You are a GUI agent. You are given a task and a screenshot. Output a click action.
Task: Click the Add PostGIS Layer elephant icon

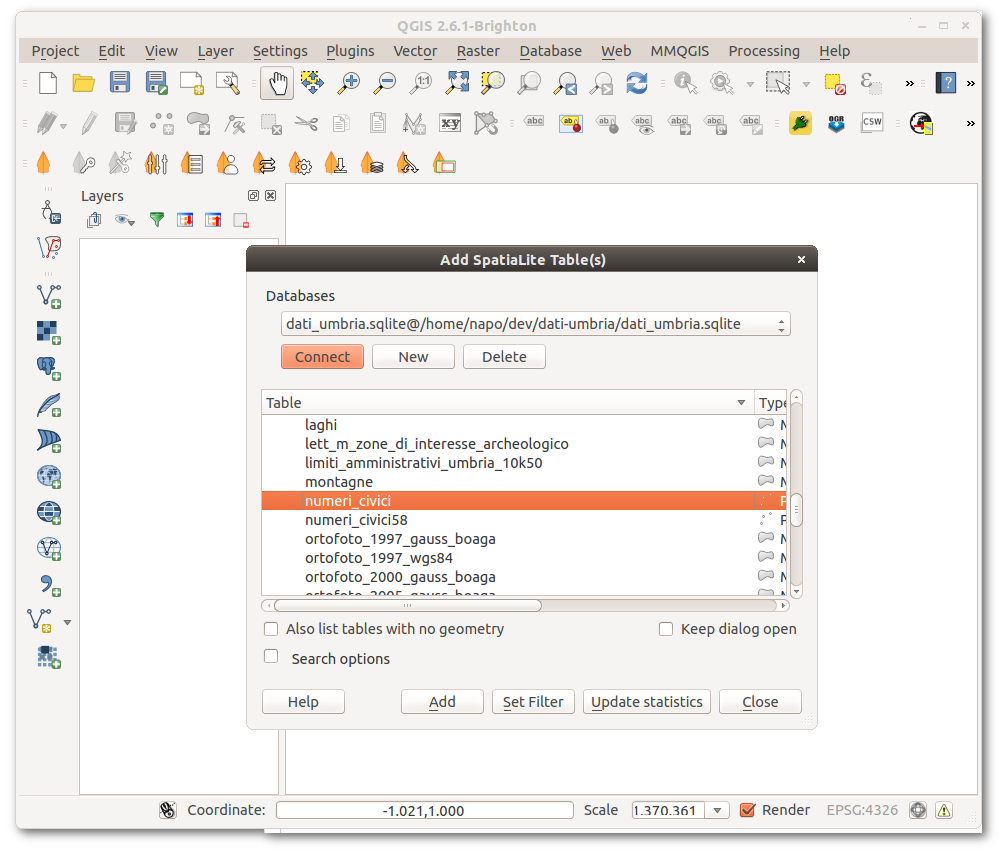click(49, 368)
